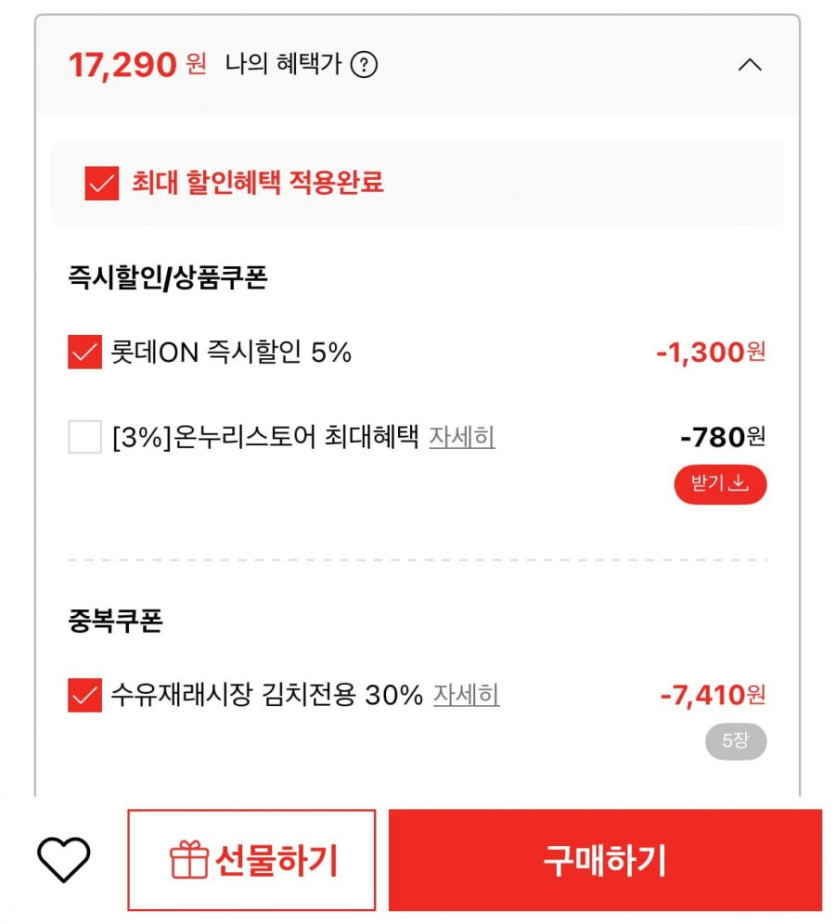The width and height of the screenshot is (835, 924).
Task: Click the 5장 coupon count badge
Action: 734,741
